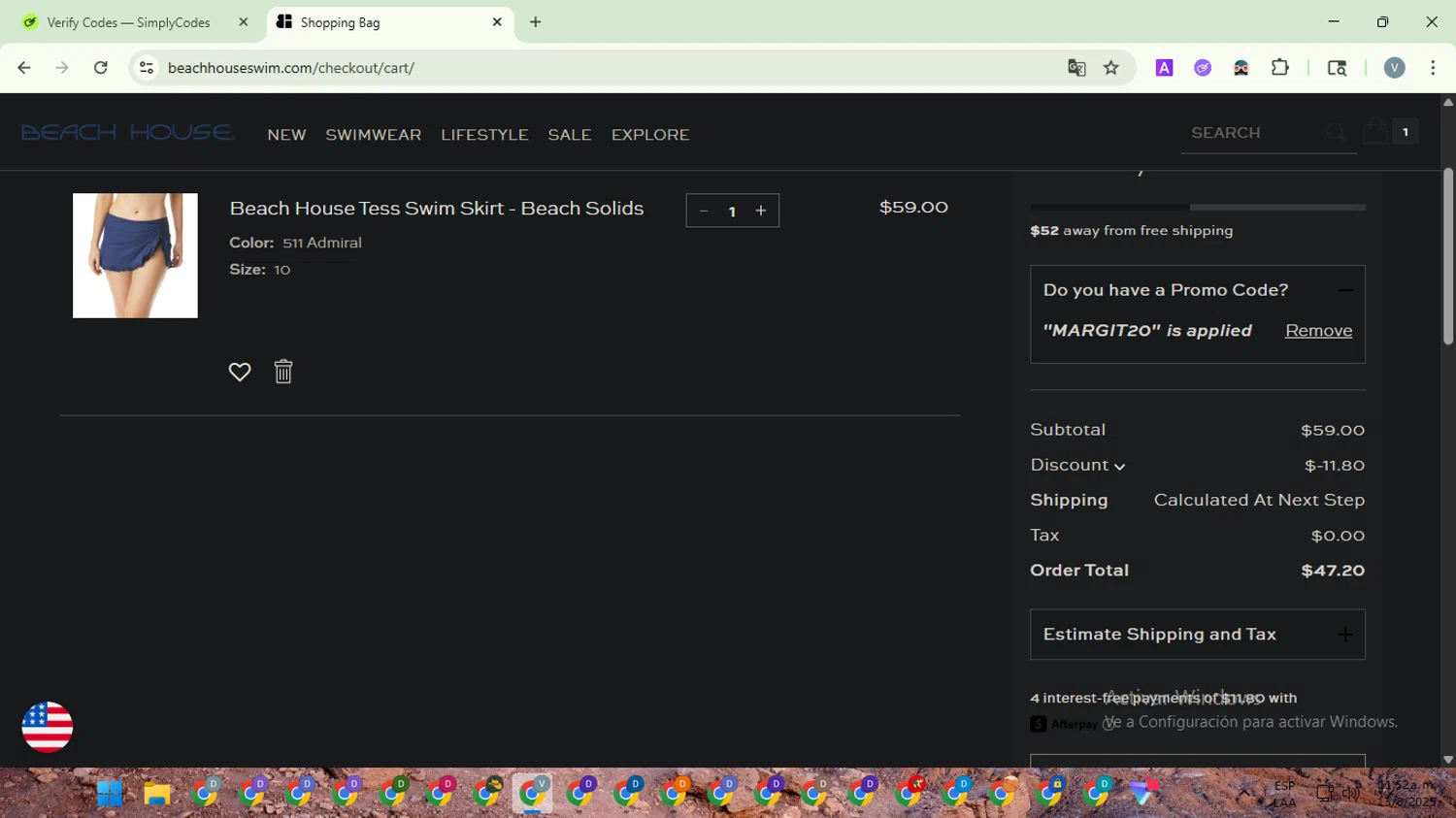Open the volume control in system tray
This screenshot has width=1456, height=818.
[x=1351, y=793]
